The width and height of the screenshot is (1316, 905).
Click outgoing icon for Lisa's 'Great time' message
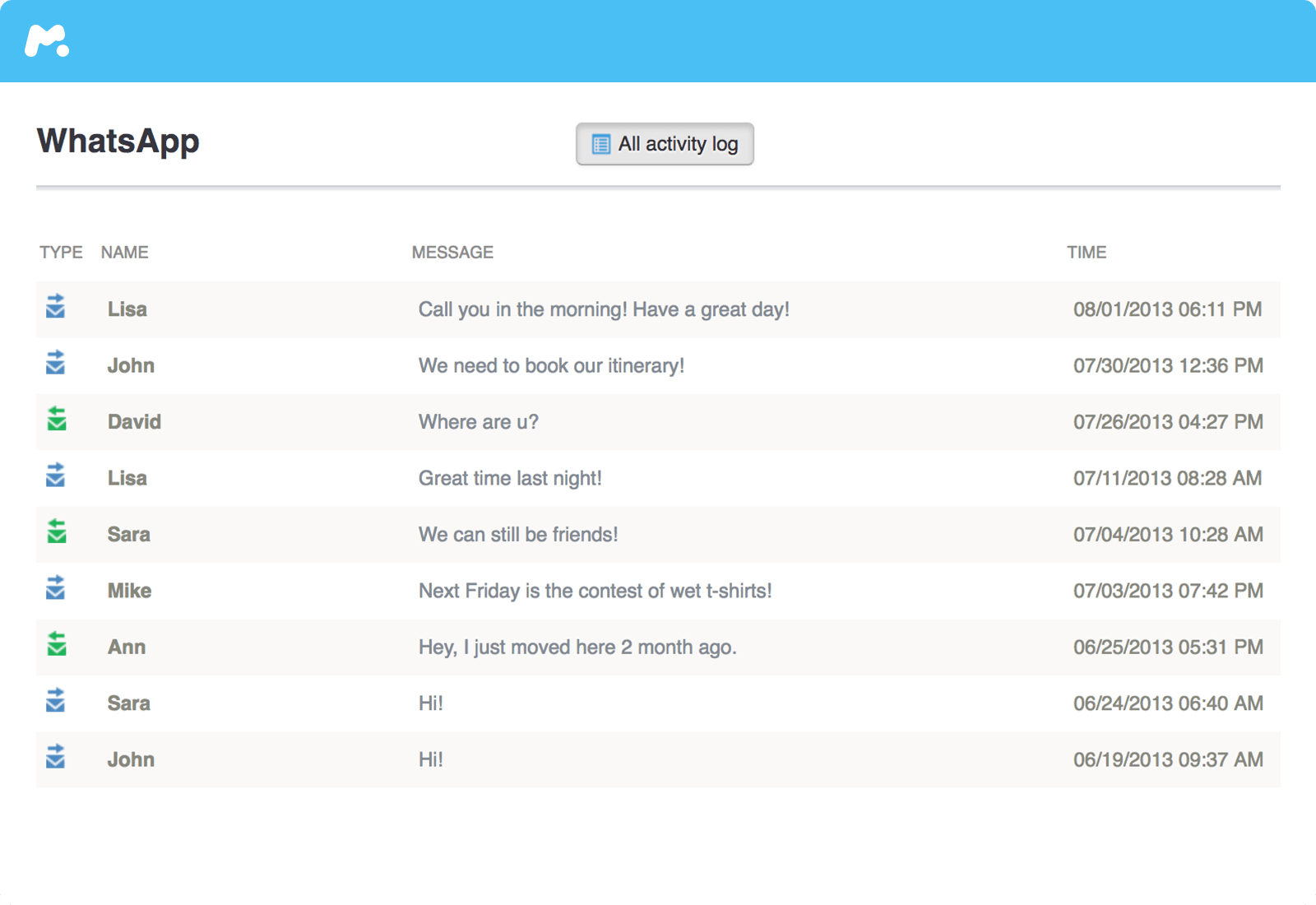(55, 475)
